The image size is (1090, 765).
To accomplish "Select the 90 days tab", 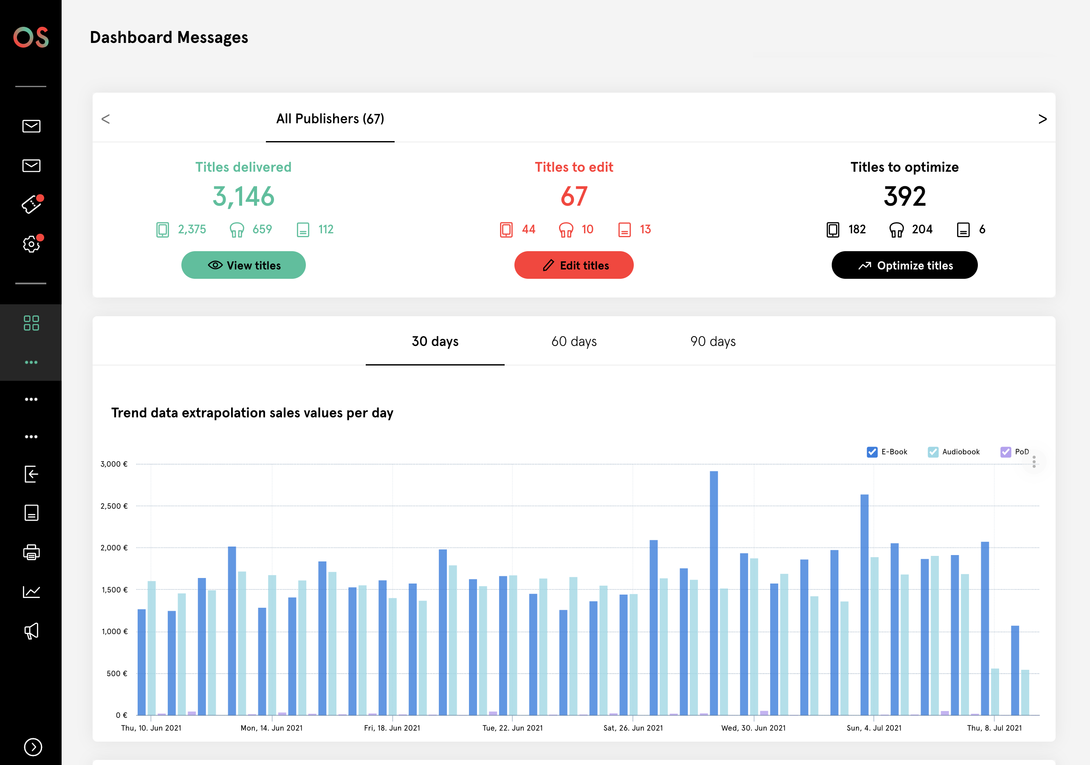I will pyautogui.click(x=713, y=342).
